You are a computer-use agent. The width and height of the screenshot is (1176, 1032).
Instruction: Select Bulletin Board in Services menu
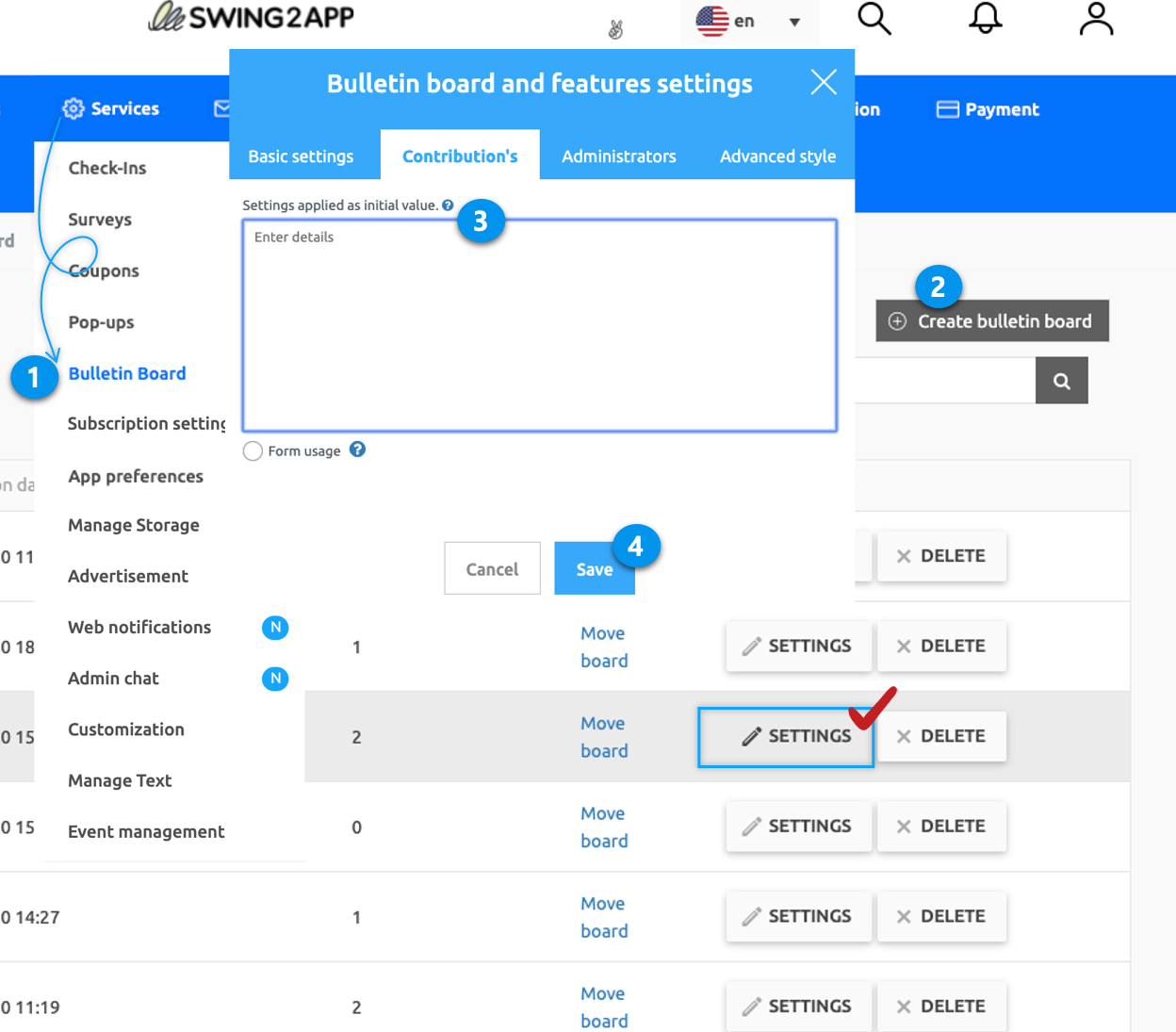(x=127, y=373)
